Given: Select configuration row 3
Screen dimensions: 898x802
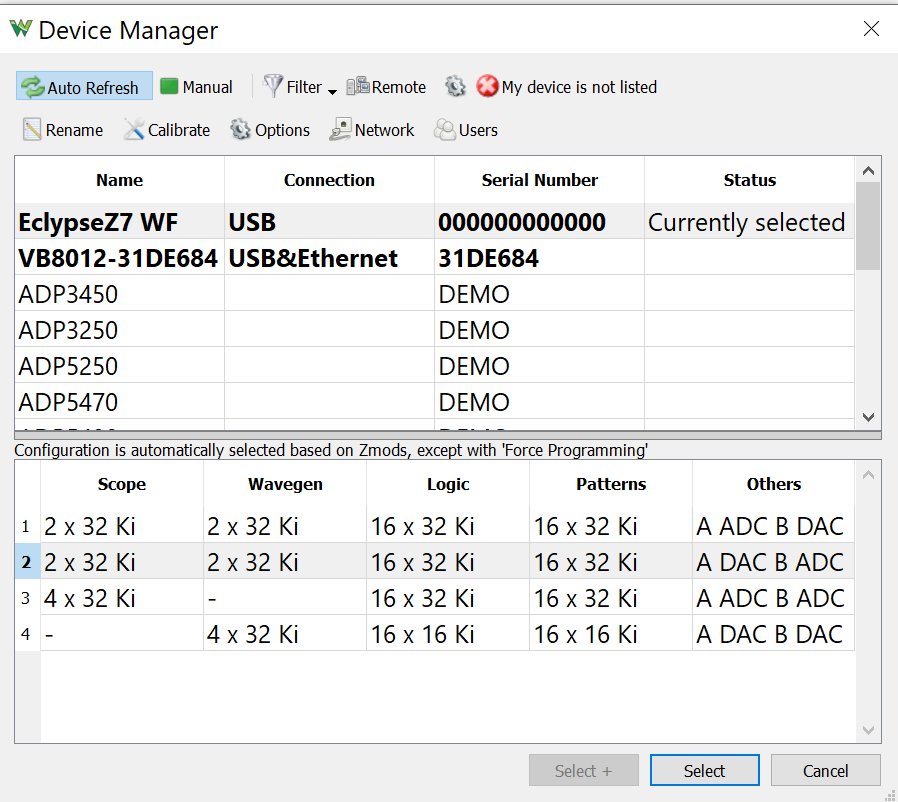Looking at the screenshot, I should pyautogui.click(x=434, y=597).
